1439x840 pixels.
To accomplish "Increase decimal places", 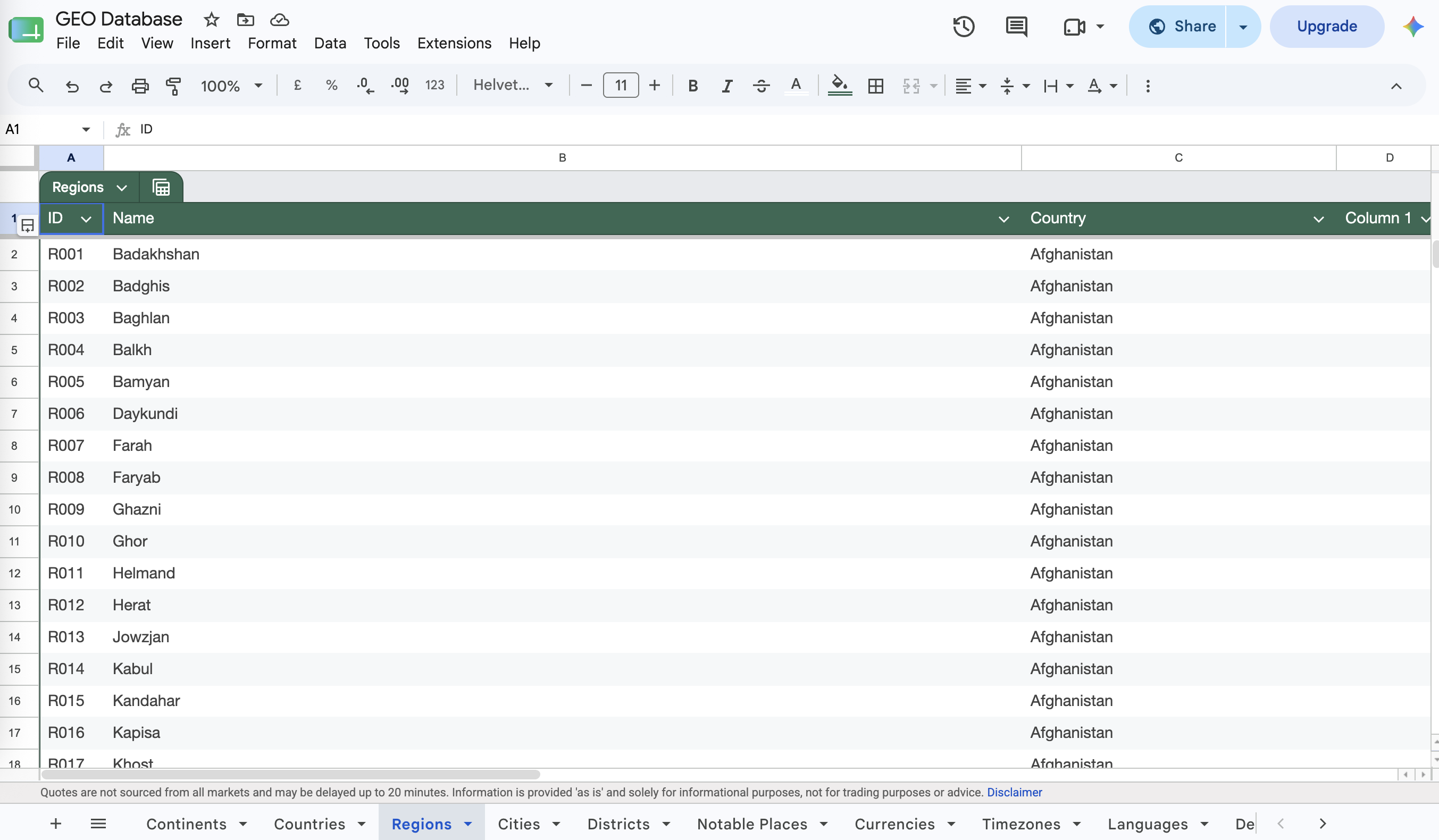I will 400,86.
